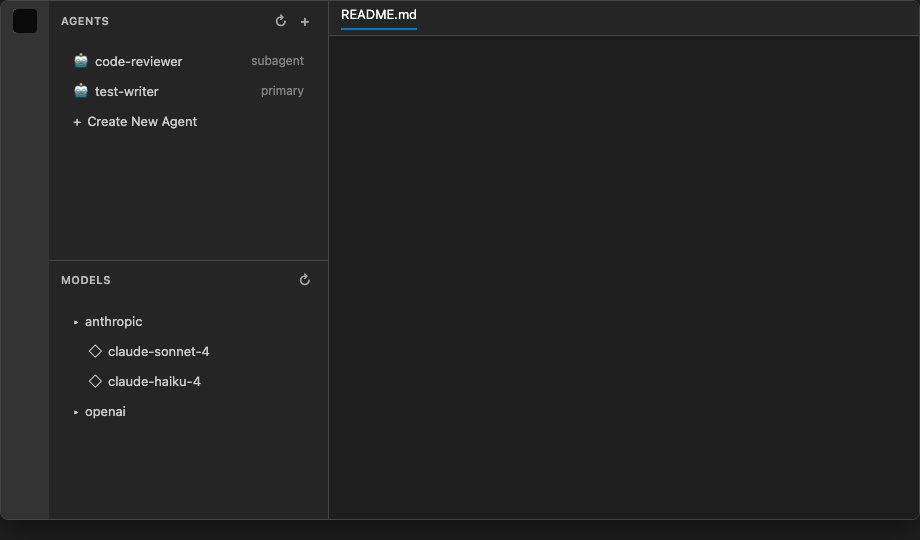Collapse the AGENTS section header
The image size is (920, 540).
click(85, 21)
